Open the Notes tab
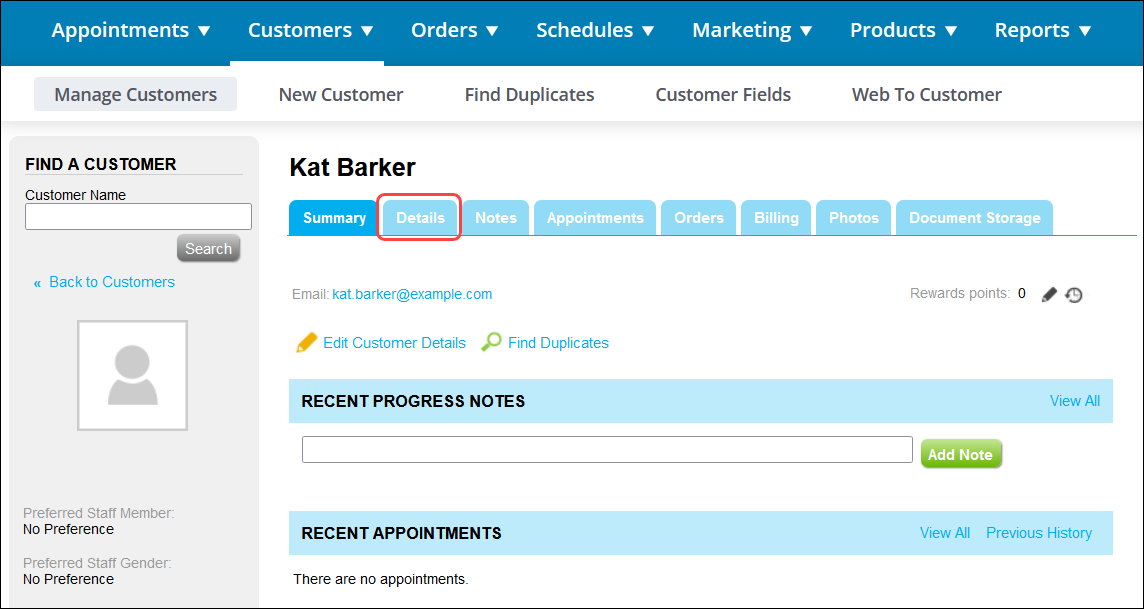 pyautogui.click(x=496, y=218)
